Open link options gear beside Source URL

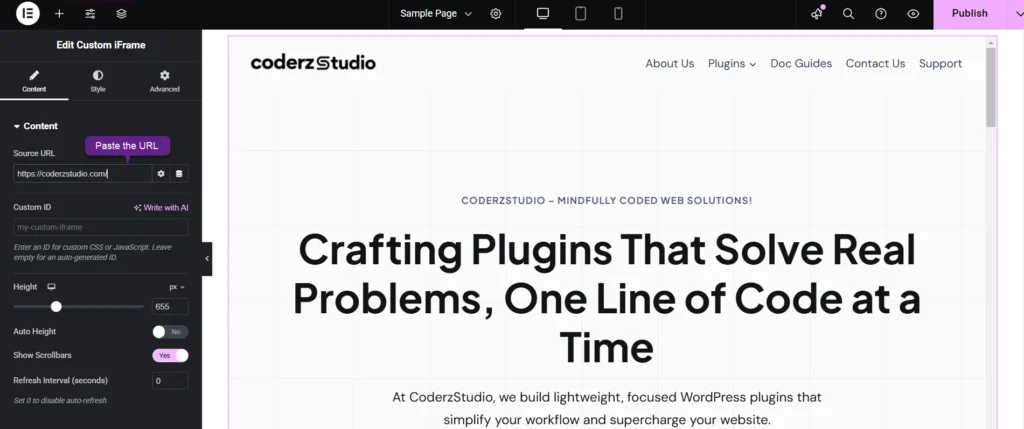pyautogui.click(x=161, y=174)
